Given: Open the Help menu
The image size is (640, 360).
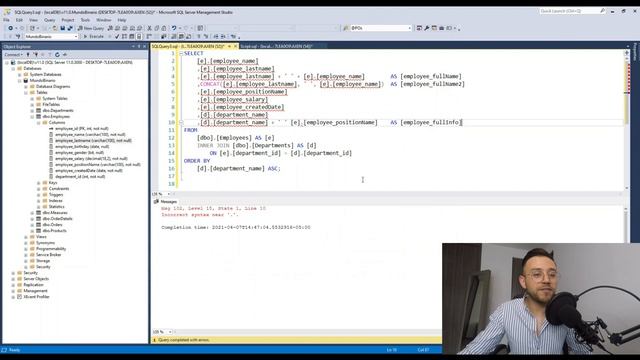Looking at the screenshot, I should [122, 20].
